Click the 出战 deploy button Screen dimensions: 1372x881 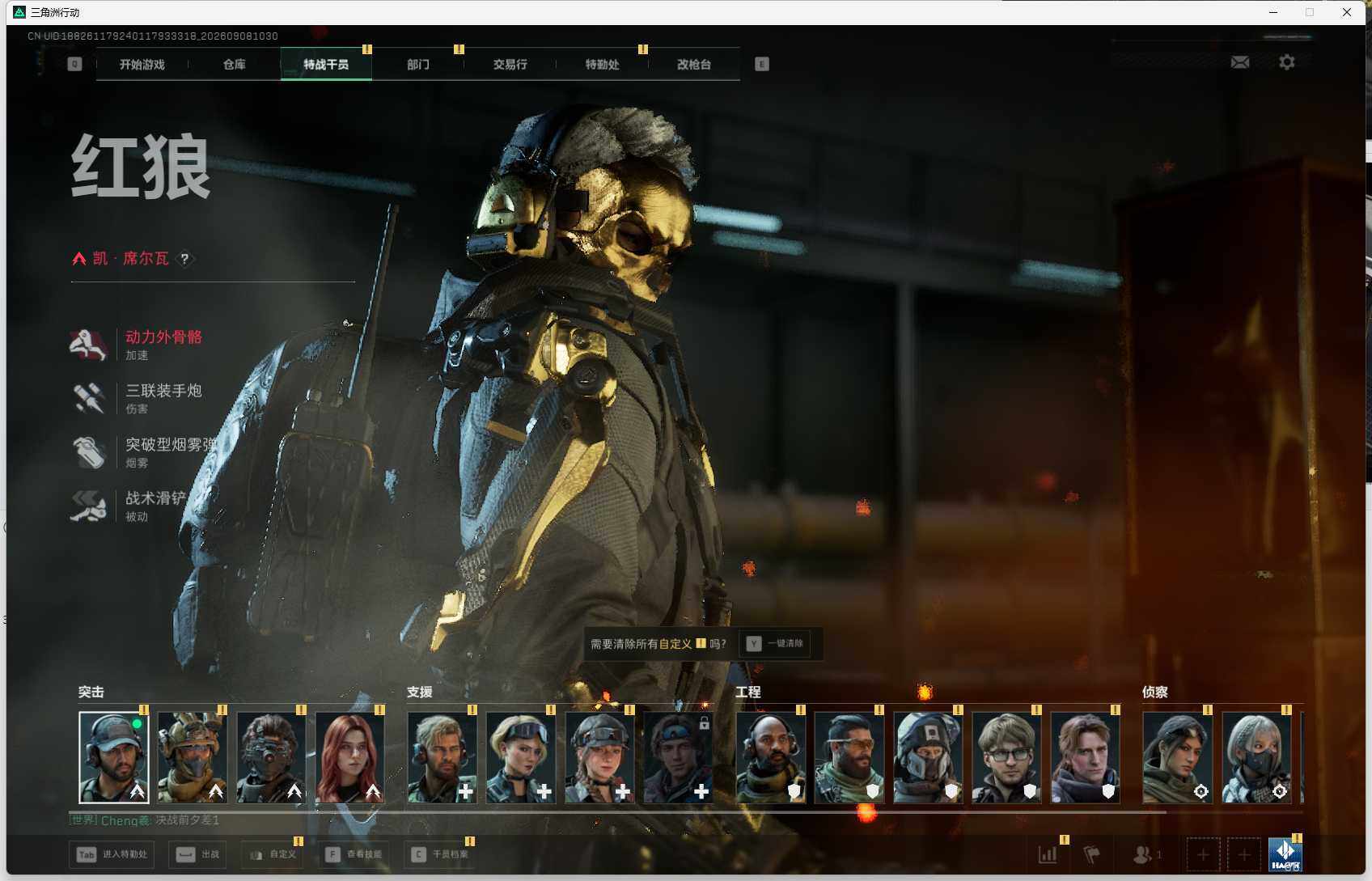(198, 854)
